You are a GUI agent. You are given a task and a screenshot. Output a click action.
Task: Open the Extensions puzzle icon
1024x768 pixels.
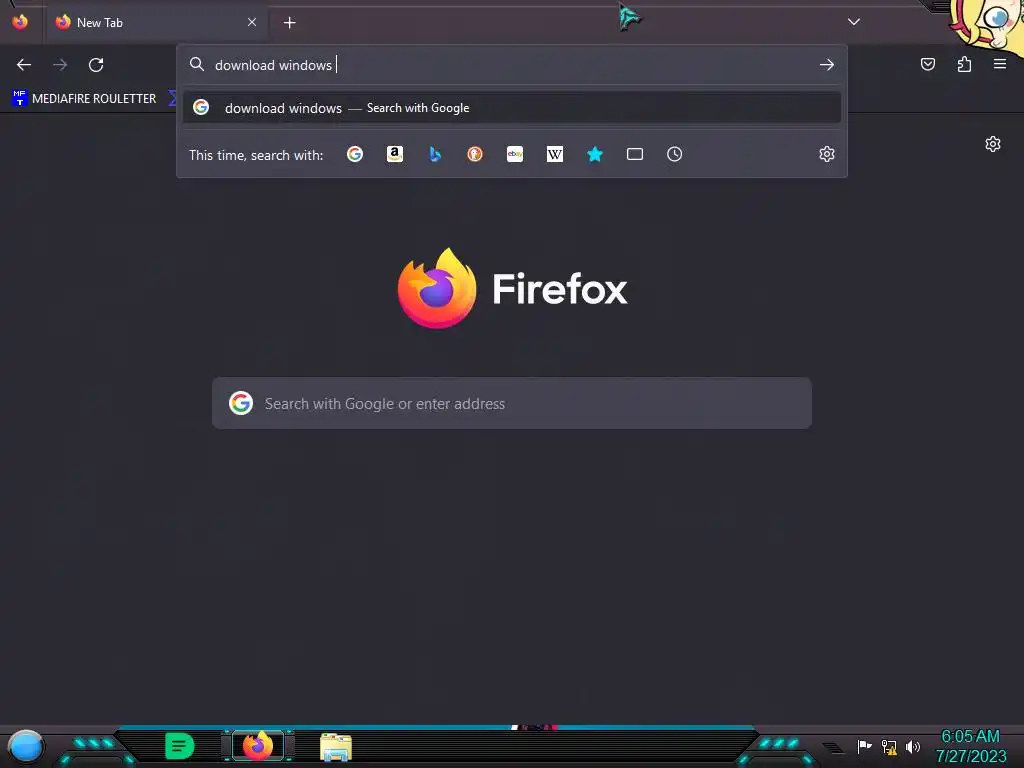(964, 64)
